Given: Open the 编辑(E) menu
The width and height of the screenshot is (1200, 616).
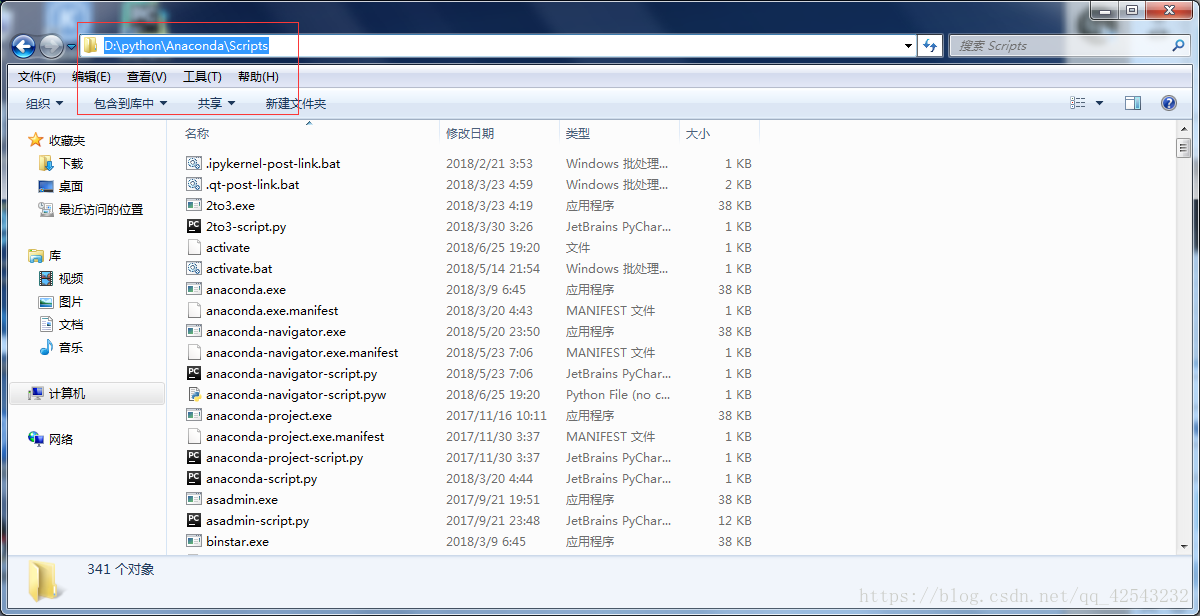Looking at the screenshot, I should click(x=91, y=77).
